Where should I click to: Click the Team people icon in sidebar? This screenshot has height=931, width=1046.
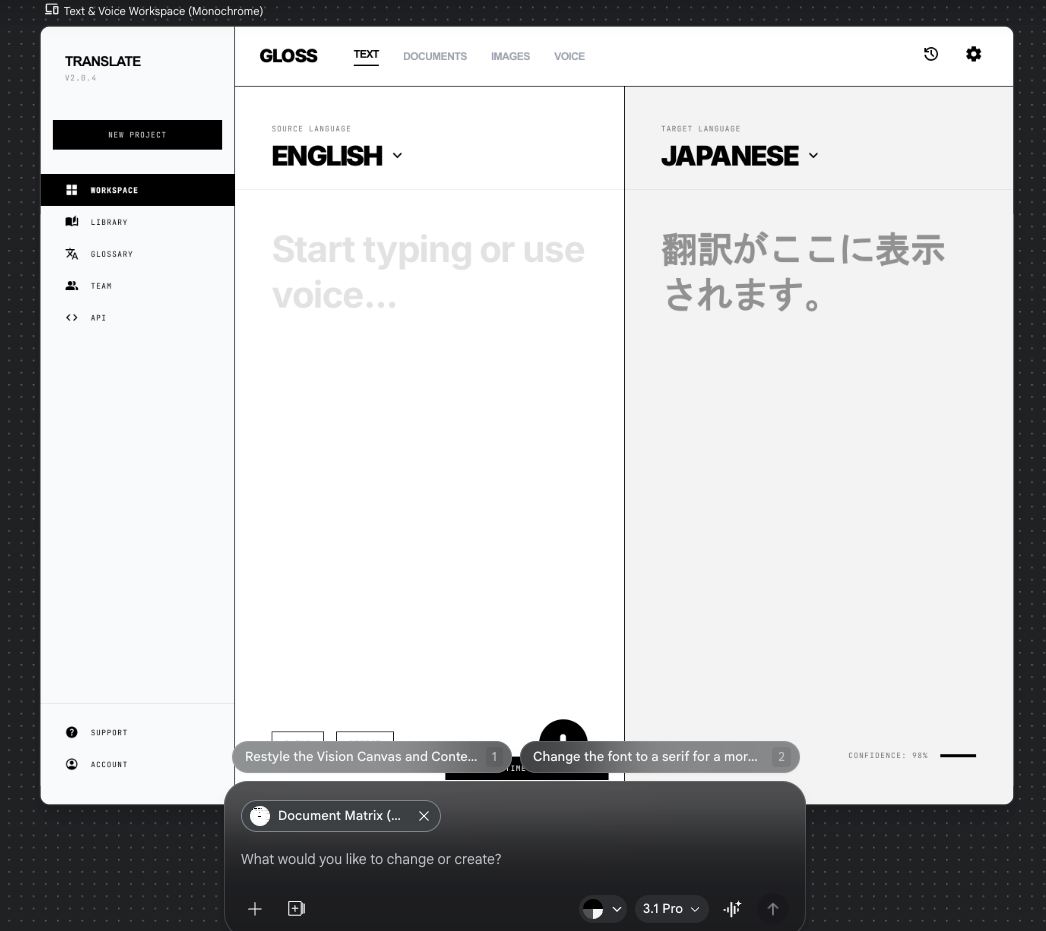coord(71,286)
